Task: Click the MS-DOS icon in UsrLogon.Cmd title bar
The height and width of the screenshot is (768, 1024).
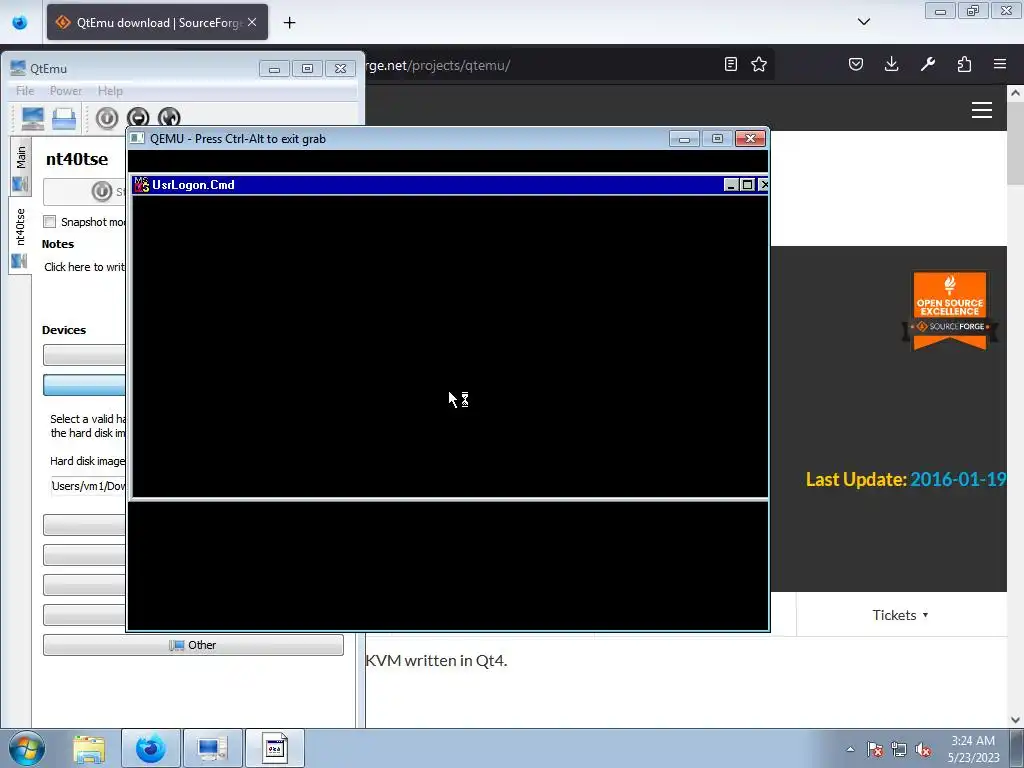Action: (x=142, y=185)
